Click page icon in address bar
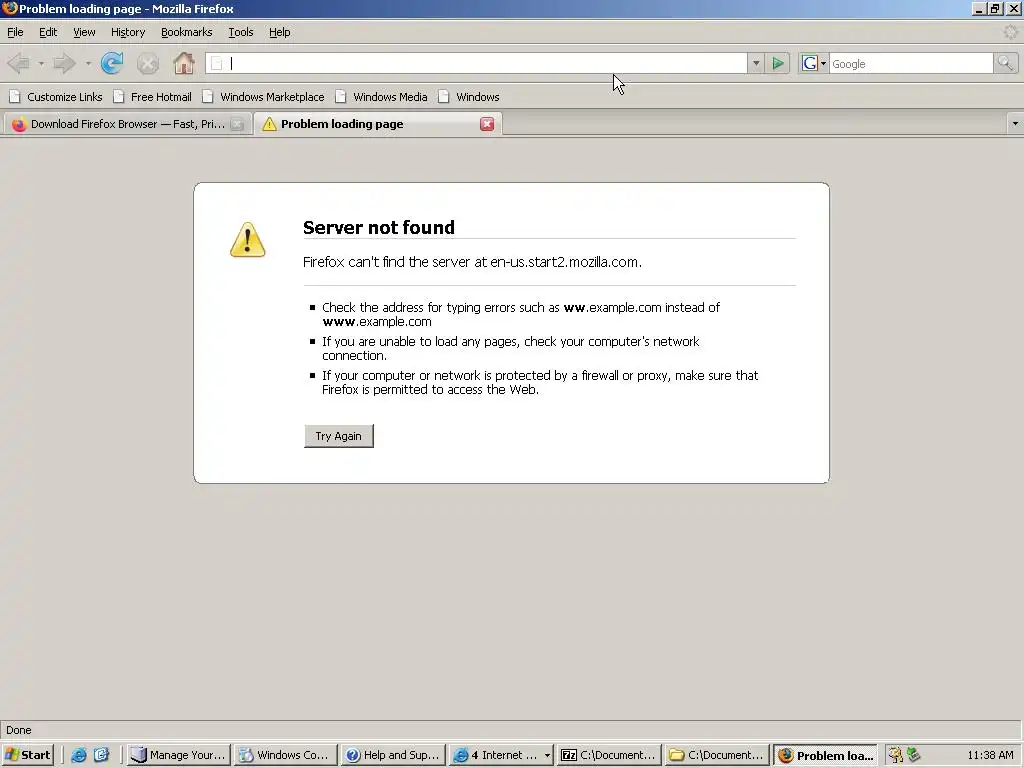 click(216, 63)
